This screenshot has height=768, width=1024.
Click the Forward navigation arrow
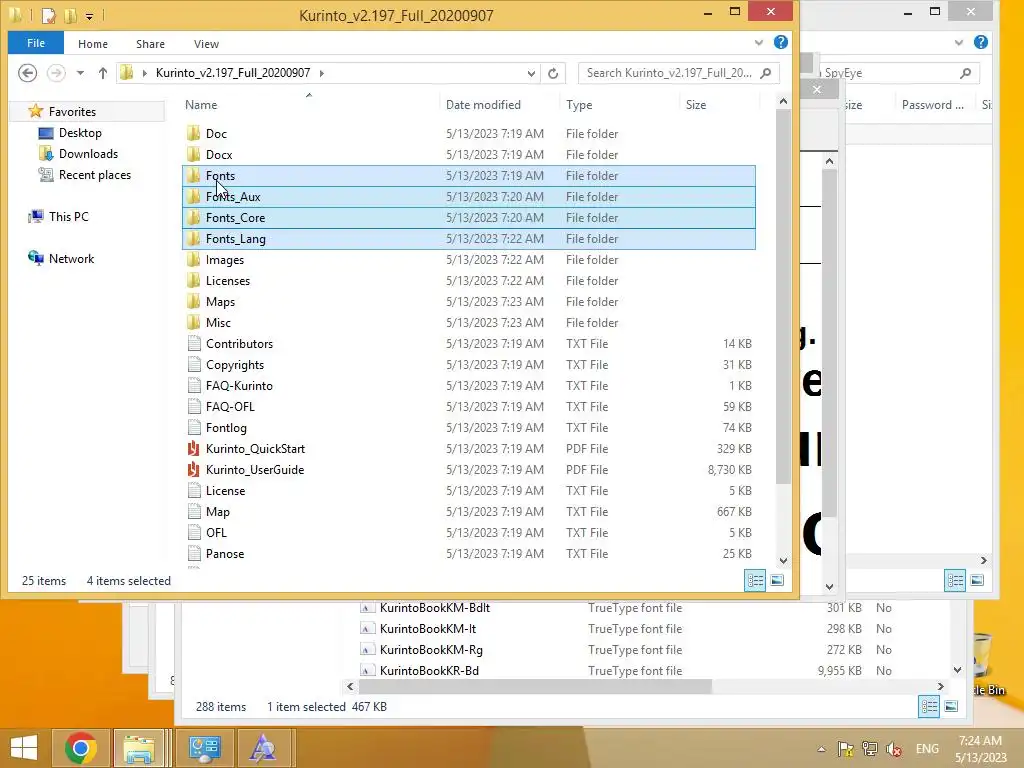coord(56,72)
